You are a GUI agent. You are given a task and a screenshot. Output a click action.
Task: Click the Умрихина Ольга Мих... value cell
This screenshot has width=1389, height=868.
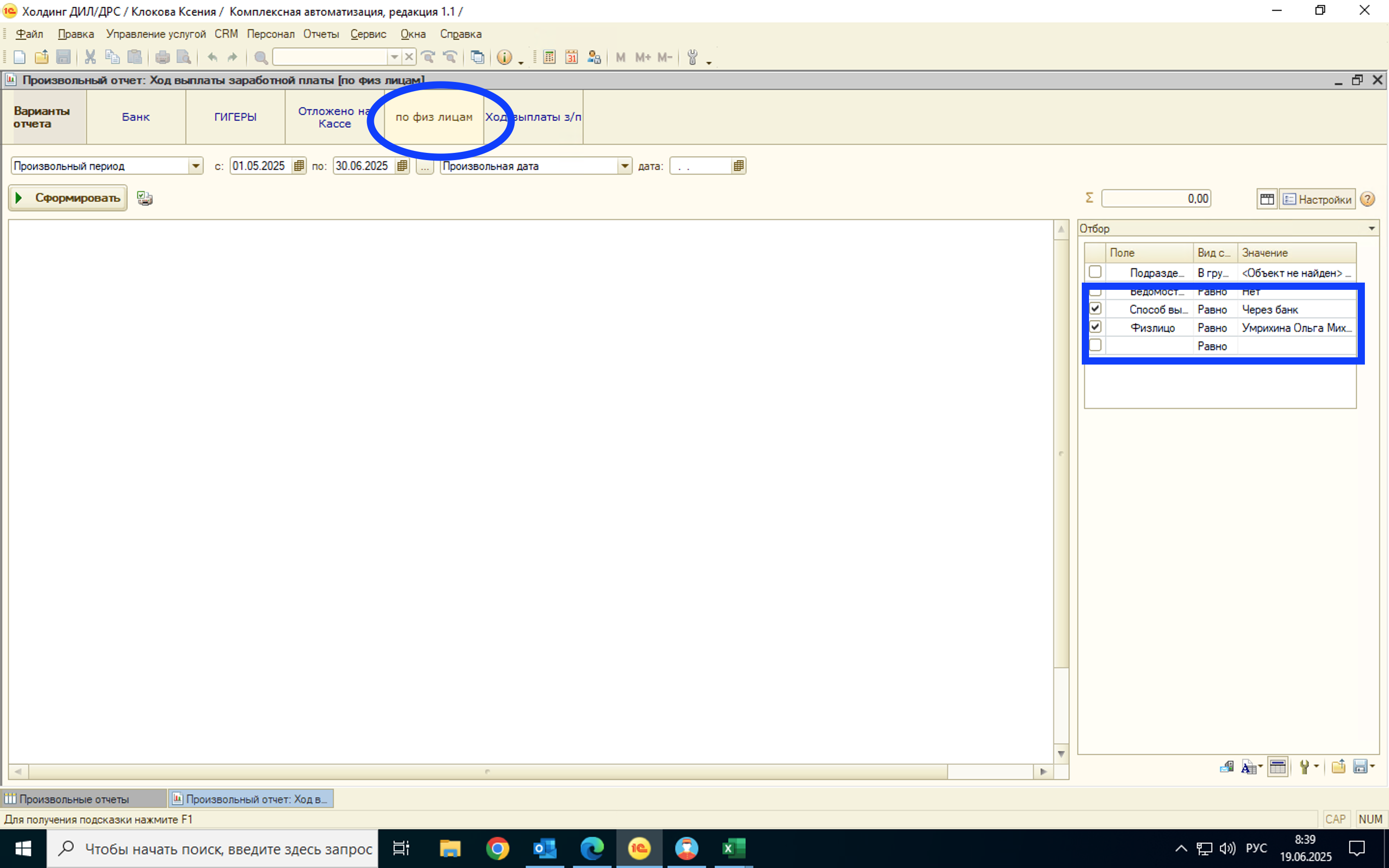(x=1296, y=328)
